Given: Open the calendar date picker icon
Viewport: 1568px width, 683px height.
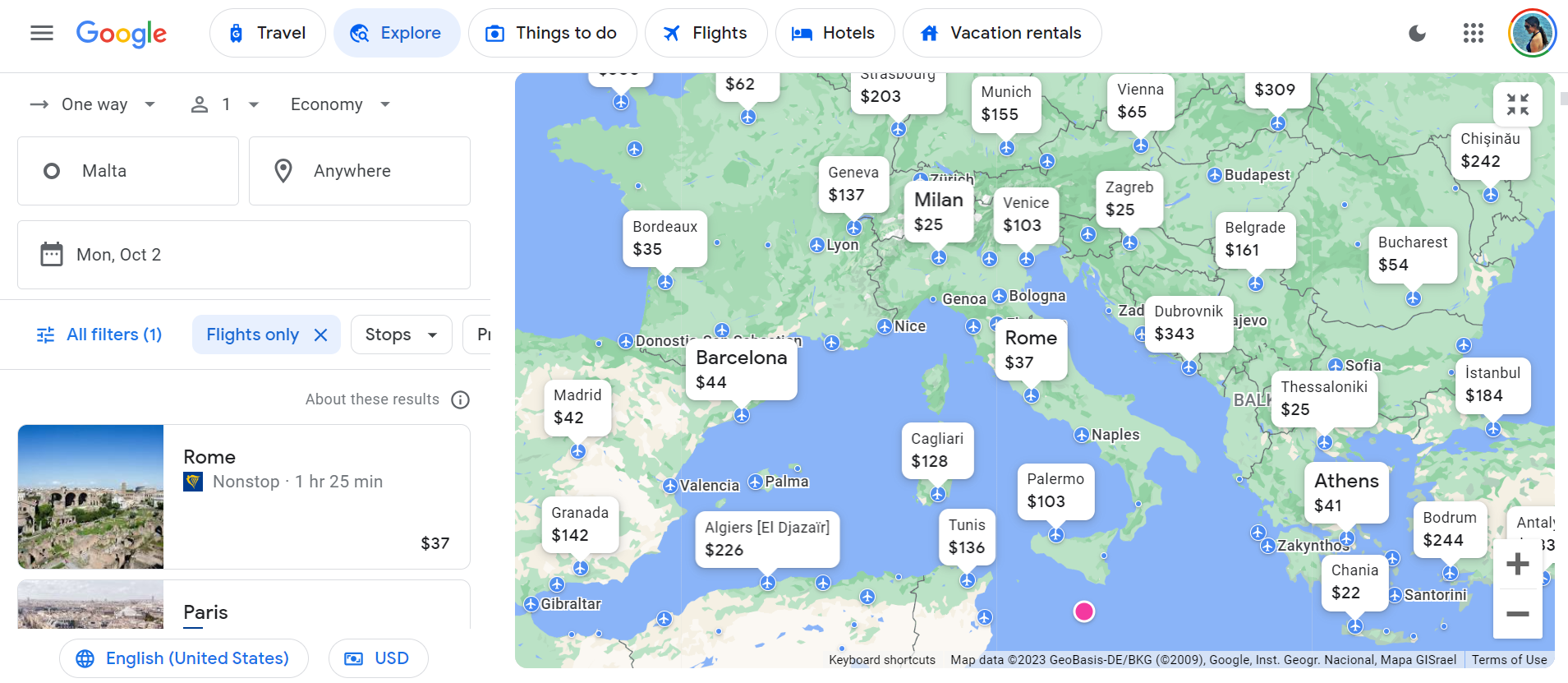Looking at the screenshot, I should [52, 255].
